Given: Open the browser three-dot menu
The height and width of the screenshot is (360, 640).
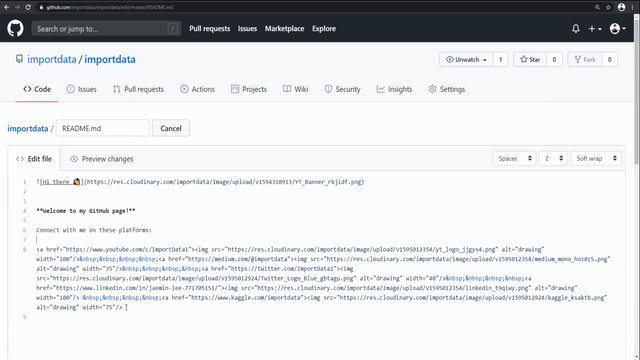Looking at the screenshot, I should coord(632,7).
